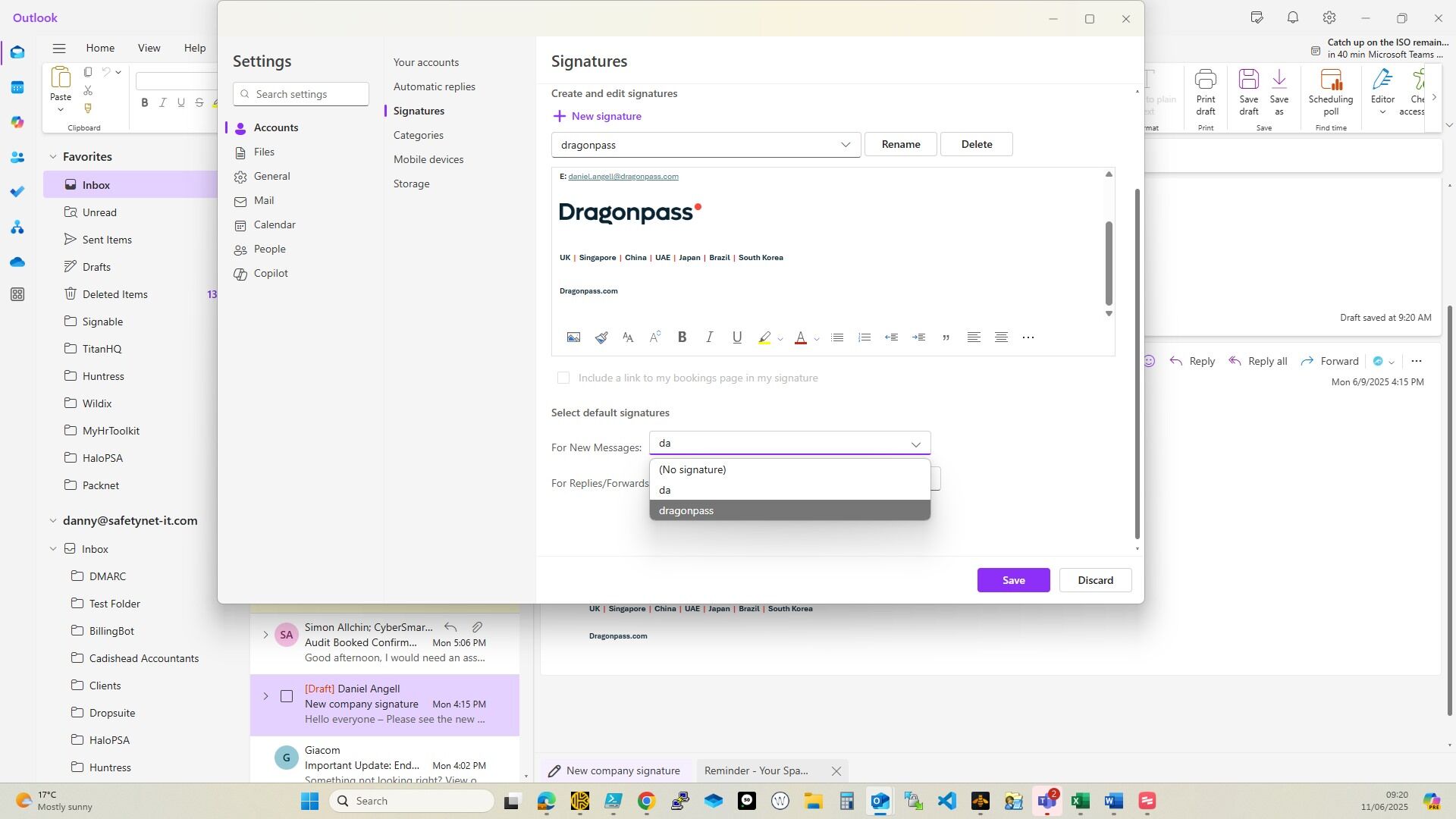Toggle bold in signature editor toolbar

(682, 338)
